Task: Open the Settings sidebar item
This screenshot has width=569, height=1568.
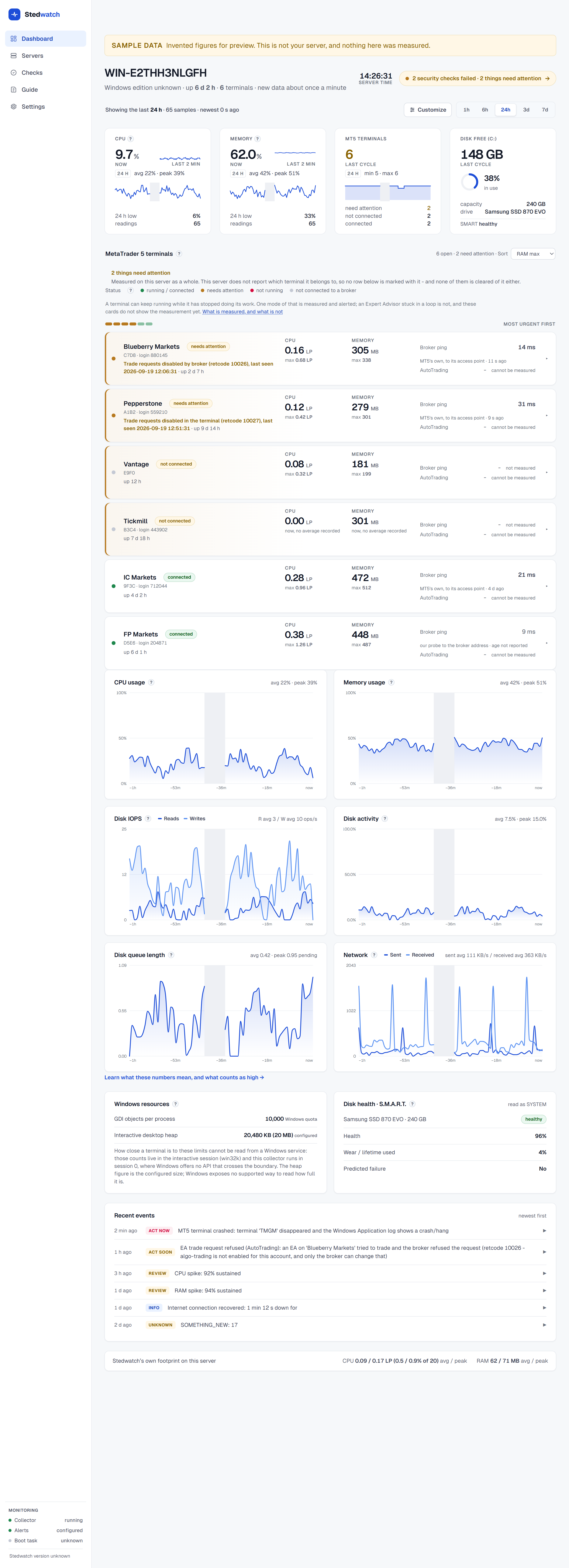Action: (x=46, y=107)
